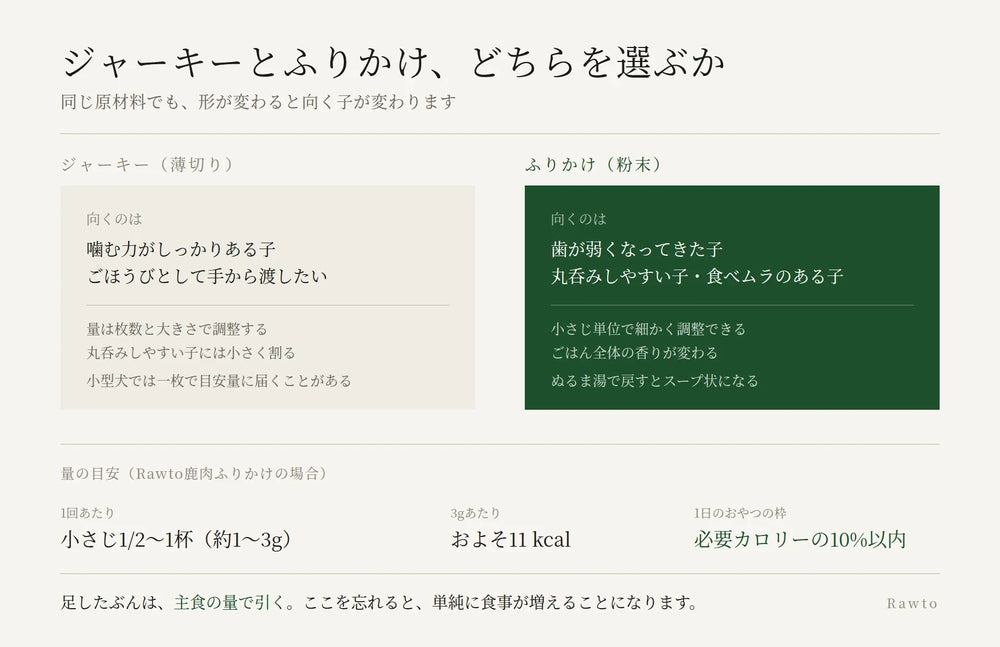Click the subtitle 同じ原材料でも、形が変わると向く子が変わります
The height and width of the screenshot is (647, 1000).
click(x=258, y=102)
